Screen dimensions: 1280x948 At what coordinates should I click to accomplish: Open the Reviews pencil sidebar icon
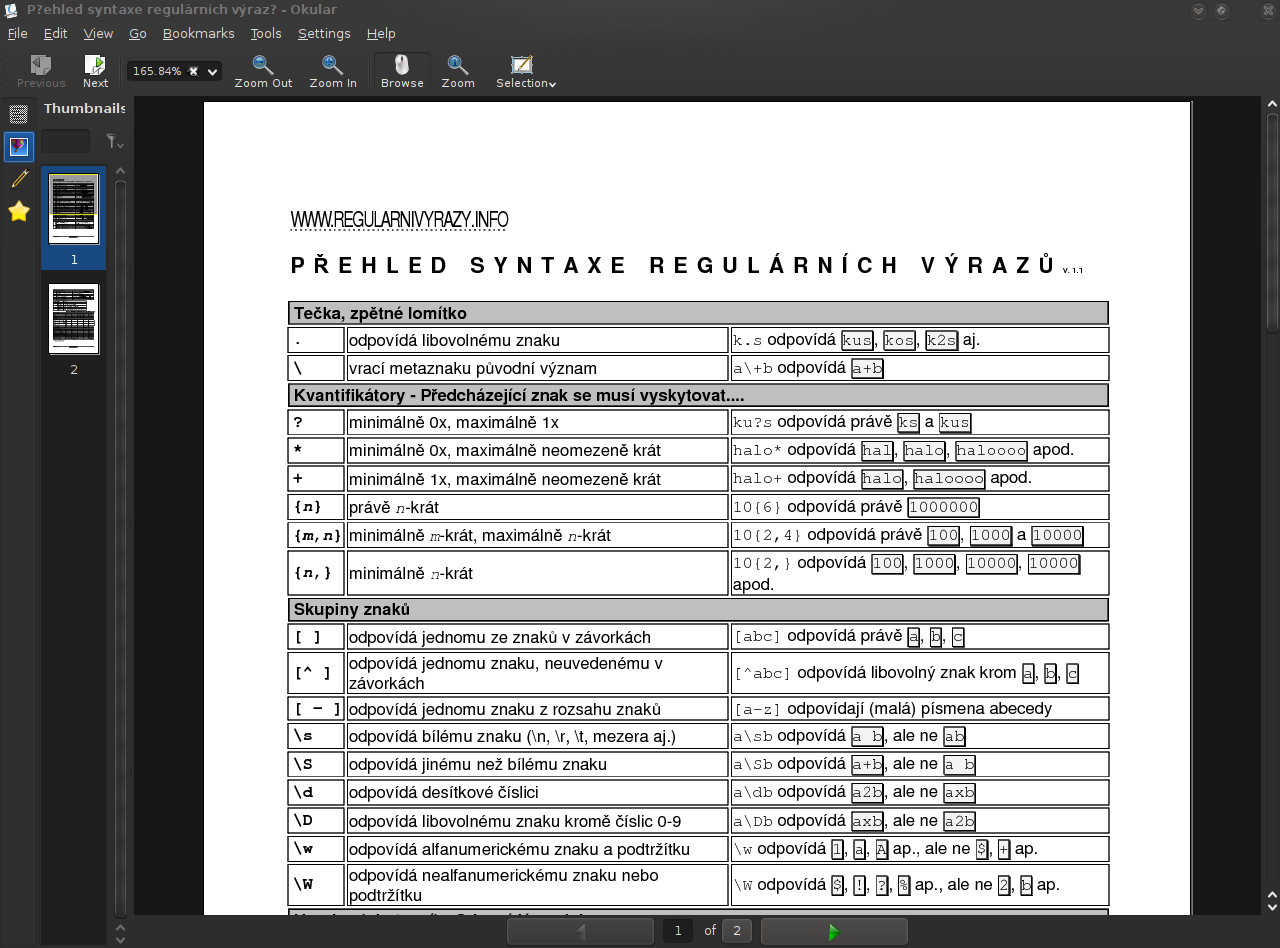18,179
